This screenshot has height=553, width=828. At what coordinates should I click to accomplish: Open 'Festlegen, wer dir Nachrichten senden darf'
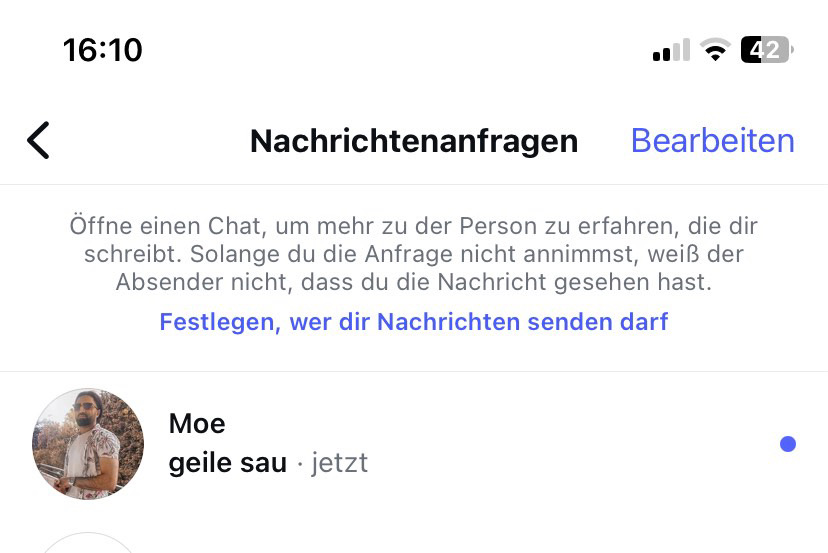pos(413,322)
